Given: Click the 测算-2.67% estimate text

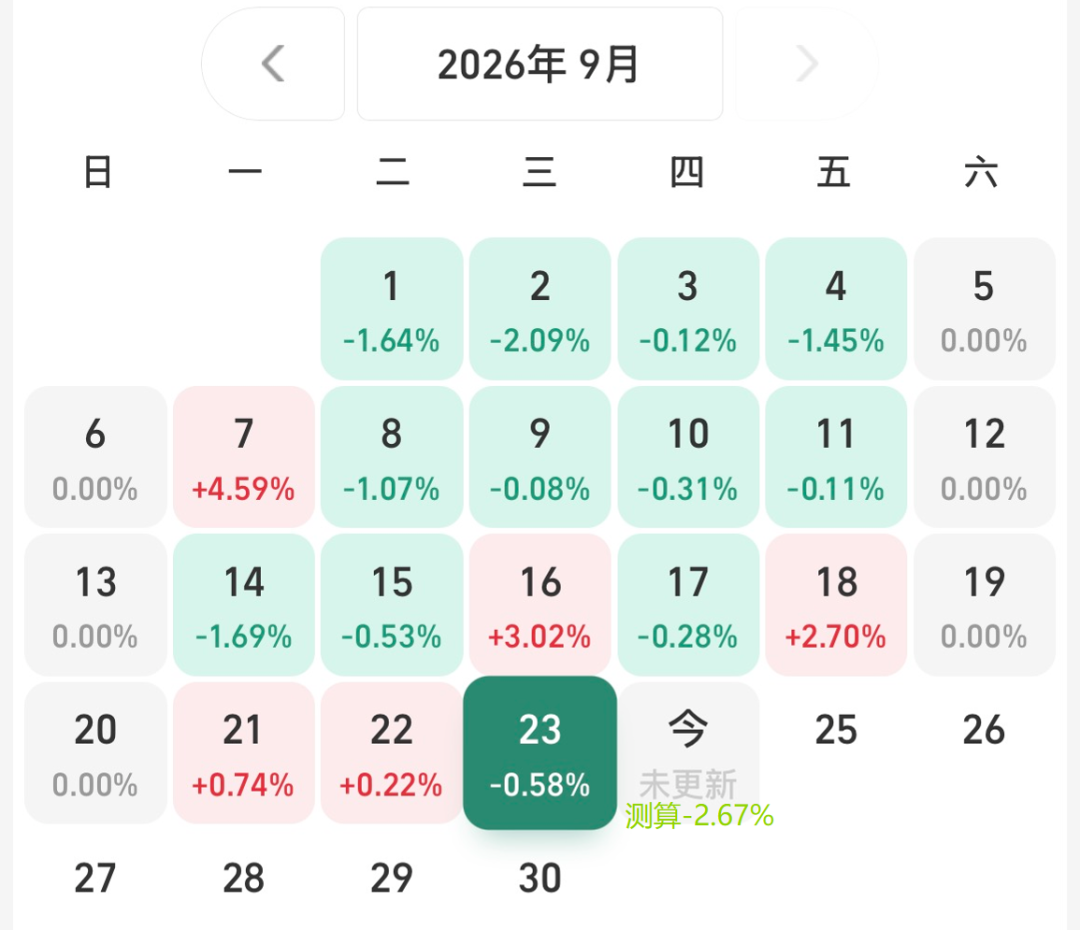Looking at the screenshot, I should click(x=699, y=816).
